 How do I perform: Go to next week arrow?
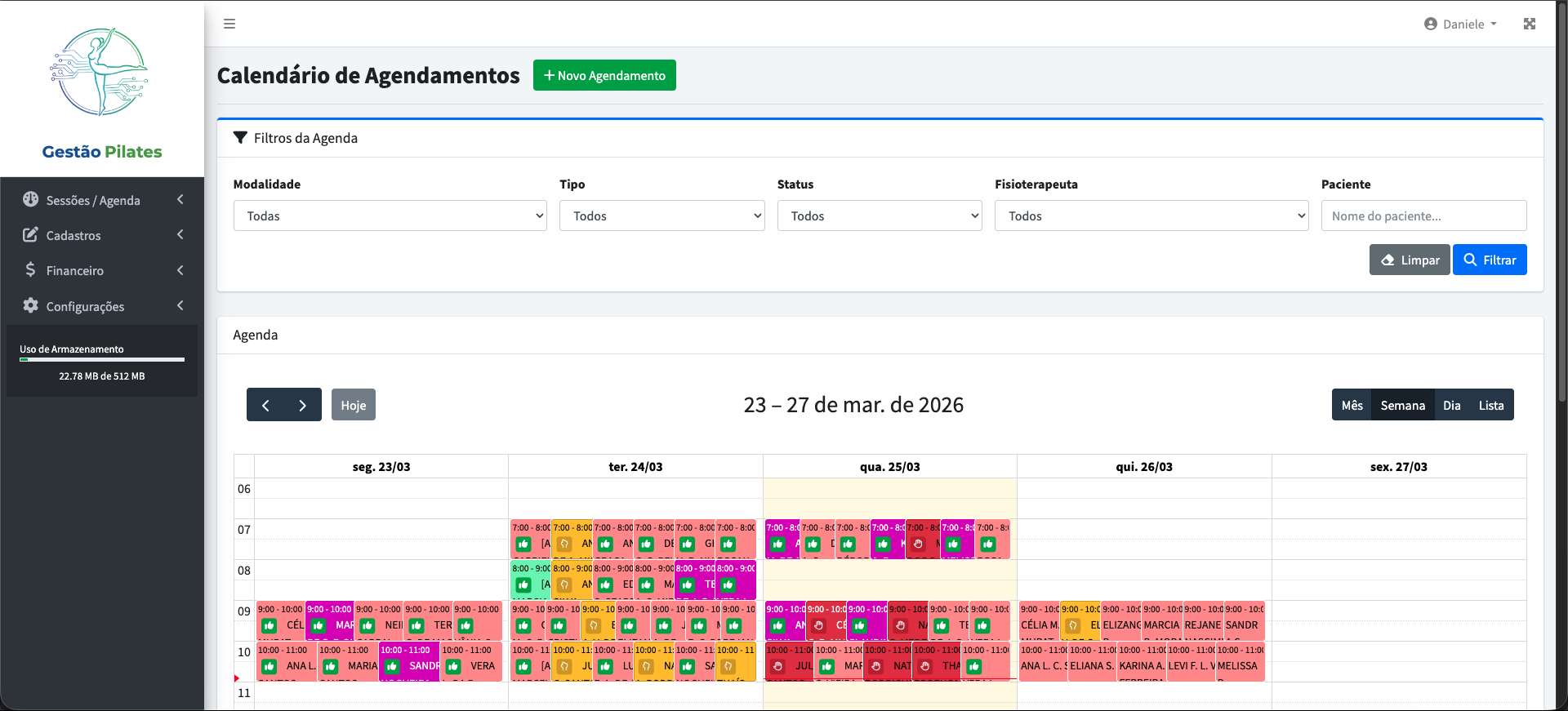point(302,405)
